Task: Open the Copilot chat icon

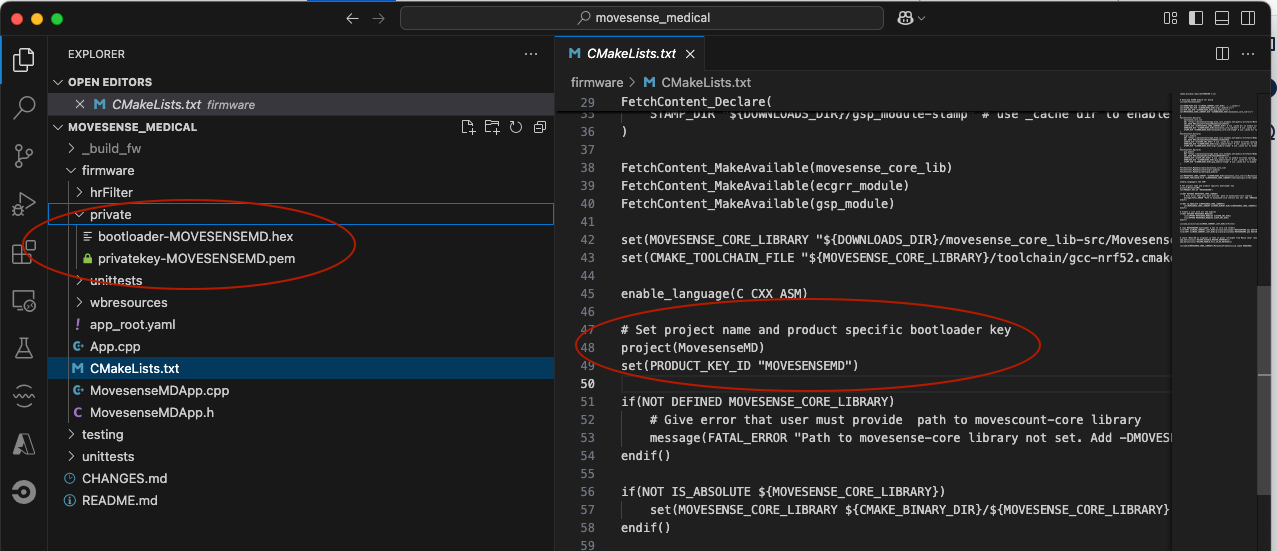Action: pyautogui.click(x=906, y=18)
